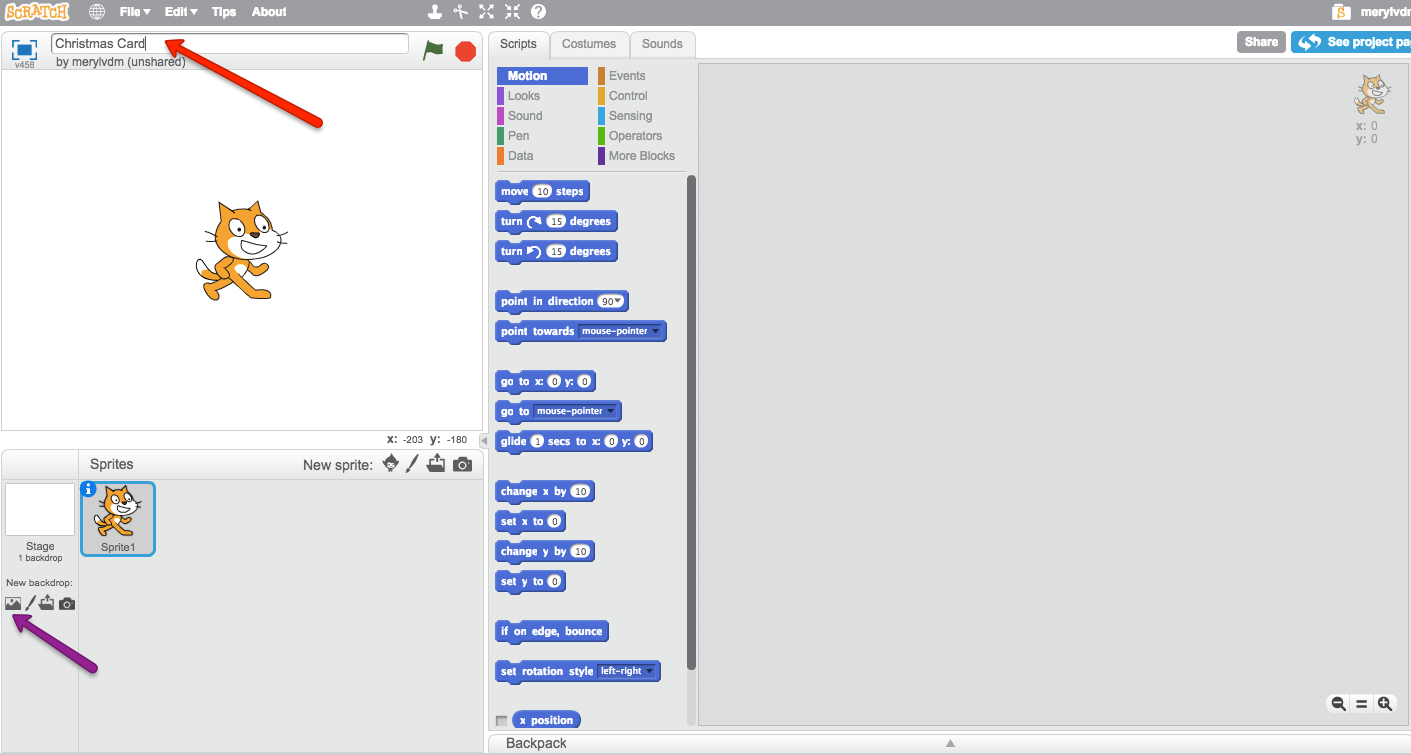Image resolution: width=1411 pixels, height=755 pixels.
Task: Click the red stop sign button
Action: (x=465, y=51)
